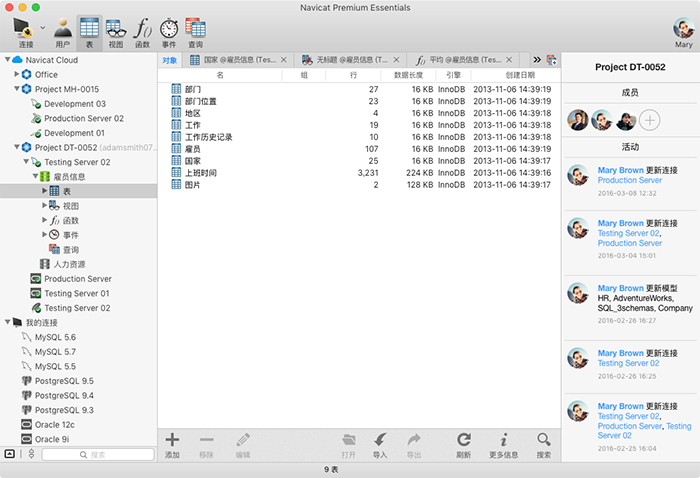Open the 连接 (Connection) toolbar icon
This screenshot has height=478, width=700.
click(x=24, y=32)
